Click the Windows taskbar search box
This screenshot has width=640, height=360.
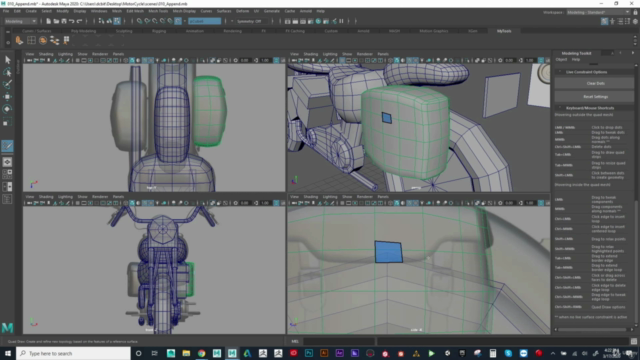click(x=73, y=353)
